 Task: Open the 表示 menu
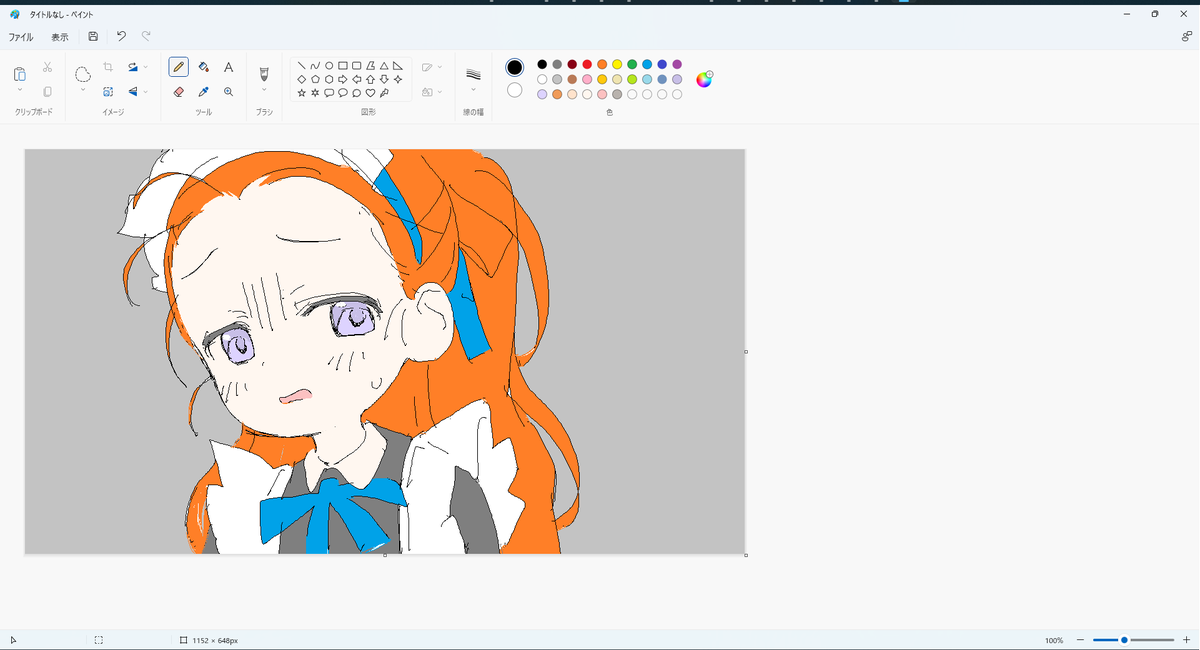click(60, 37)
